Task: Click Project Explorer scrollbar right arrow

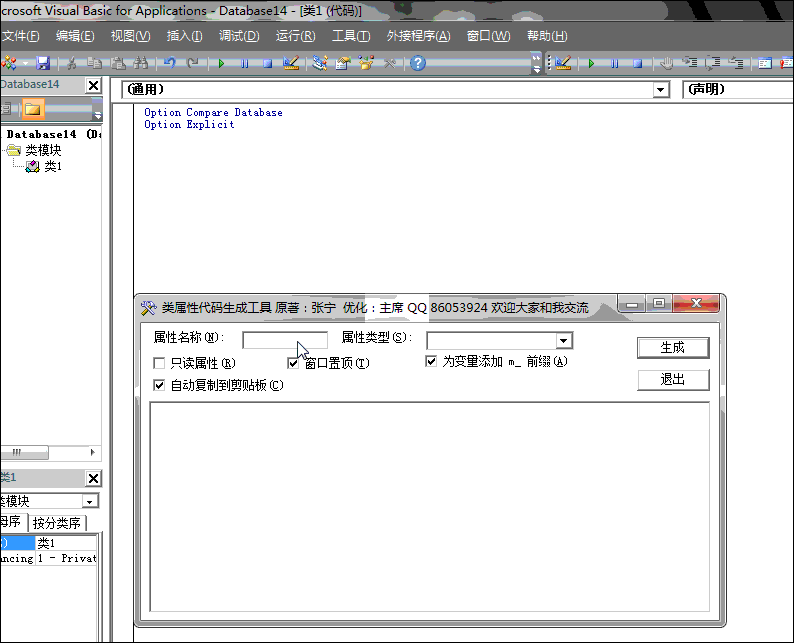Action: (92, 452)
